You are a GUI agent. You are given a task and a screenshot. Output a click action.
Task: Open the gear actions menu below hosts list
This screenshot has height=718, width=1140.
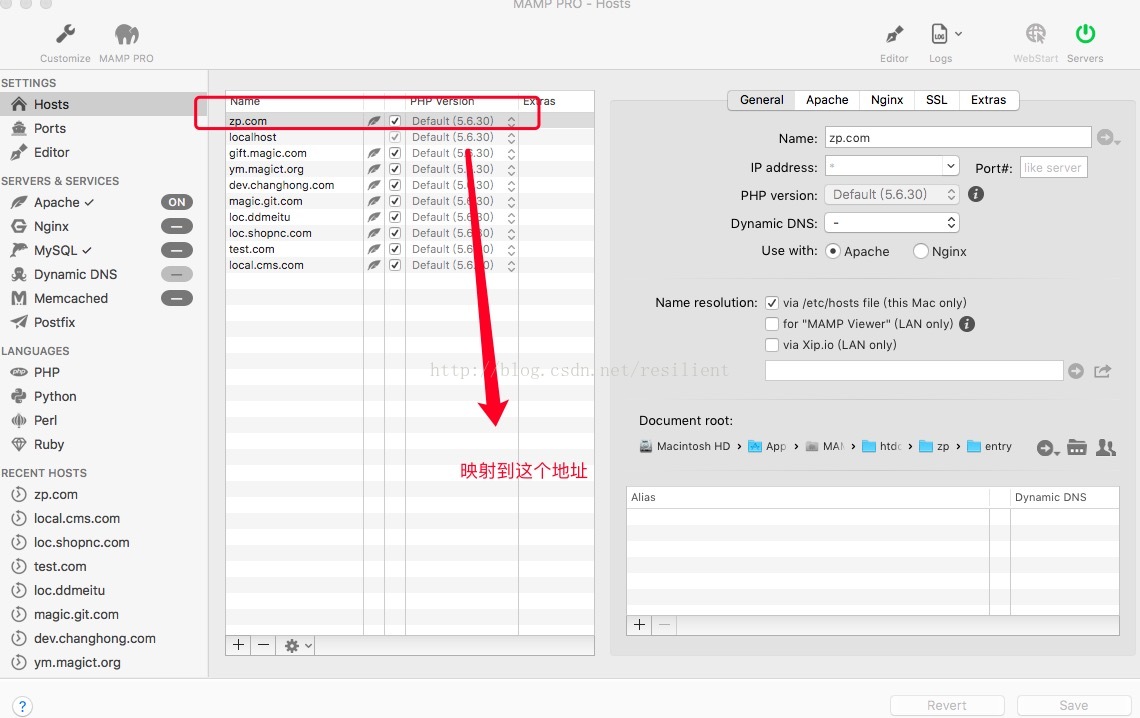[x=296, y=645]
